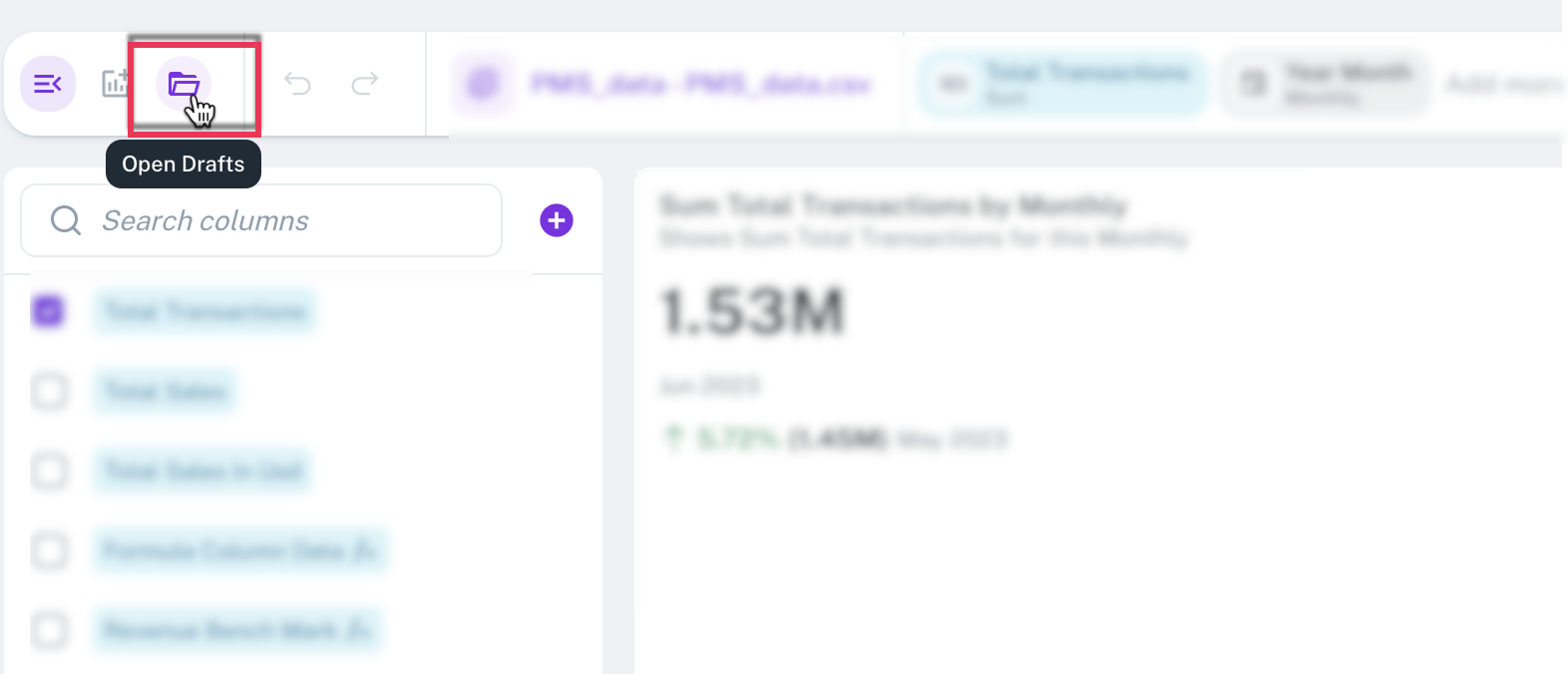Screen dimensions: 1568x674
Task: Click the new chart icon
Action: pos(116,84)
